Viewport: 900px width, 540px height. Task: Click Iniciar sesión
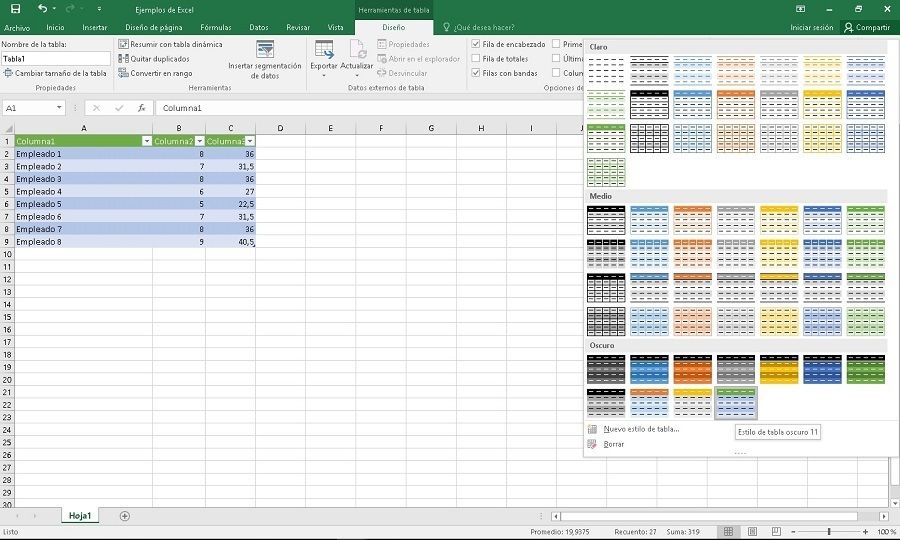812,28
